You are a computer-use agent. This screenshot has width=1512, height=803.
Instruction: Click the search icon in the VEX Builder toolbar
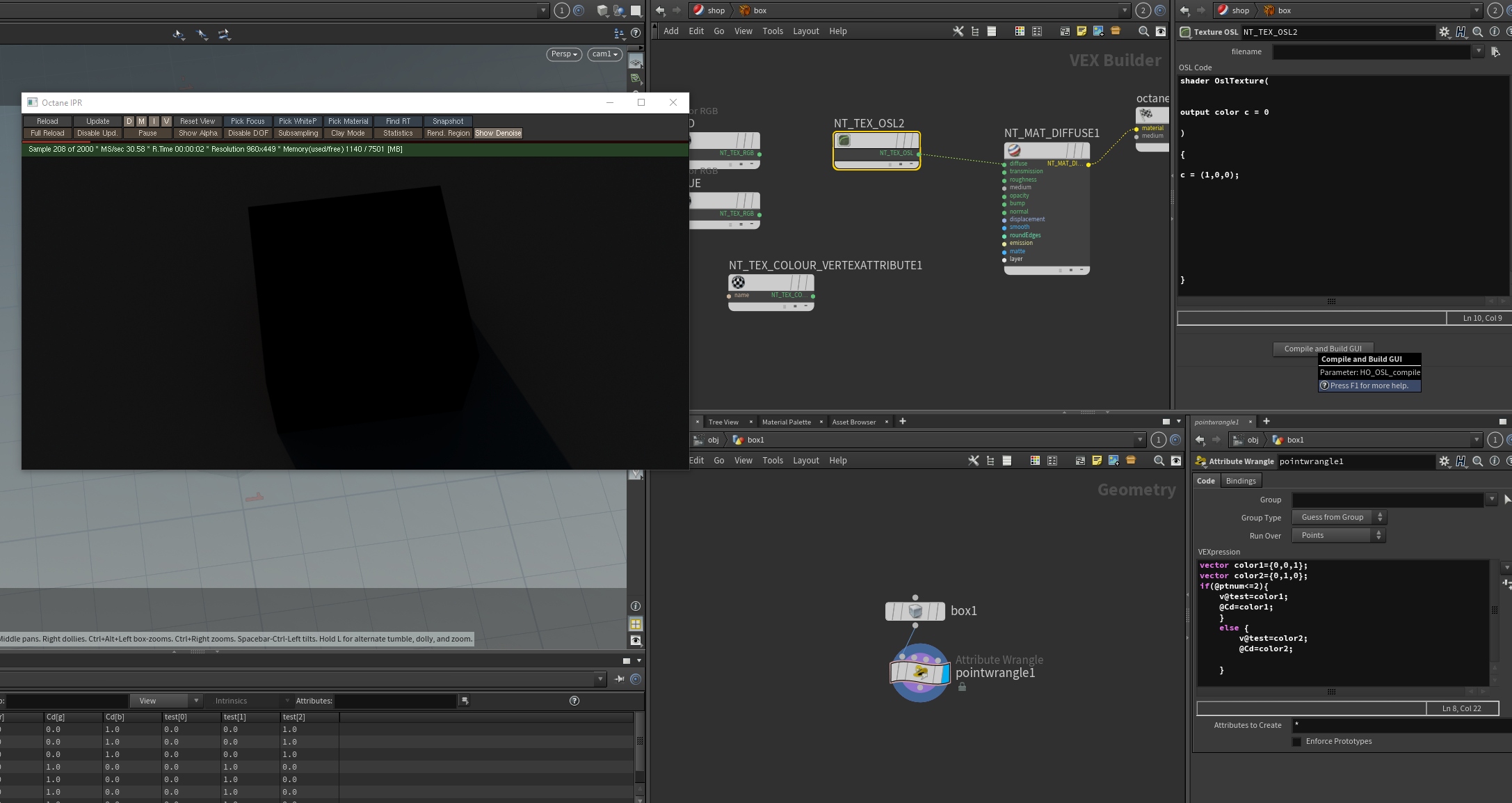(x=1143, y=31)
